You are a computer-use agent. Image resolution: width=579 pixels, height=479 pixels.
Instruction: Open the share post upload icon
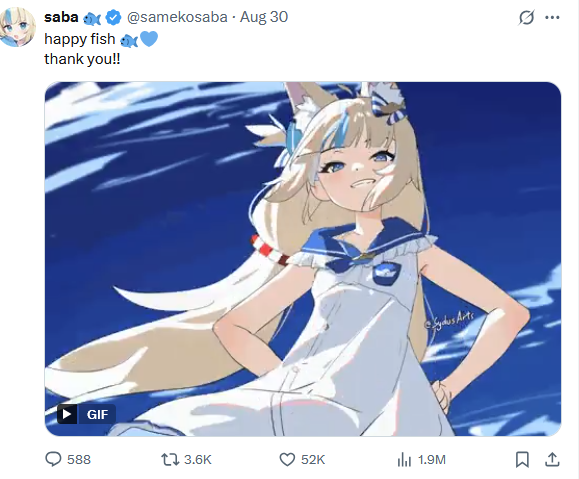pyautogui.click(x=552, y=459)
